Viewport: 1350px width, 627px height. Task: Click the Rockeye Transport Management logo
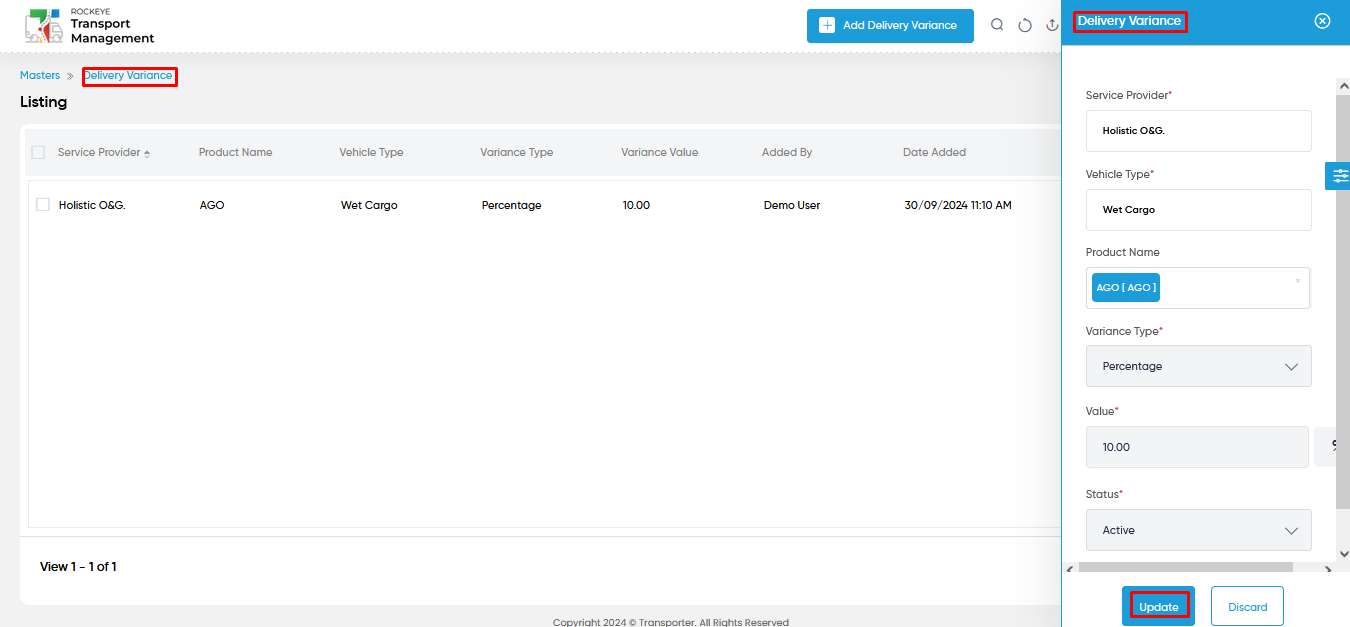pos(89,26)
